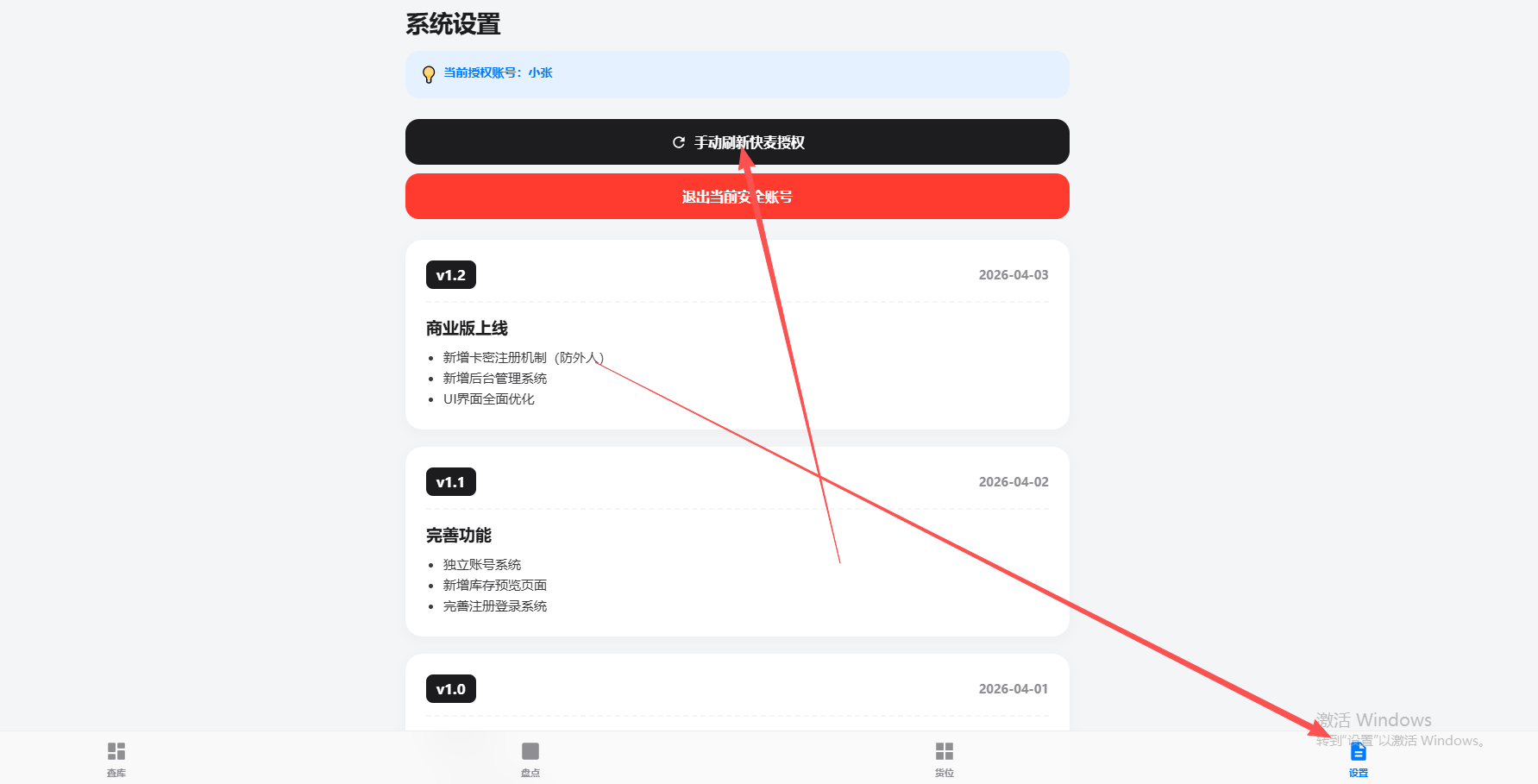This screenshot has height=784, width=1538.
Task: Open the 查库 tab icon
Action: (116, 751)
